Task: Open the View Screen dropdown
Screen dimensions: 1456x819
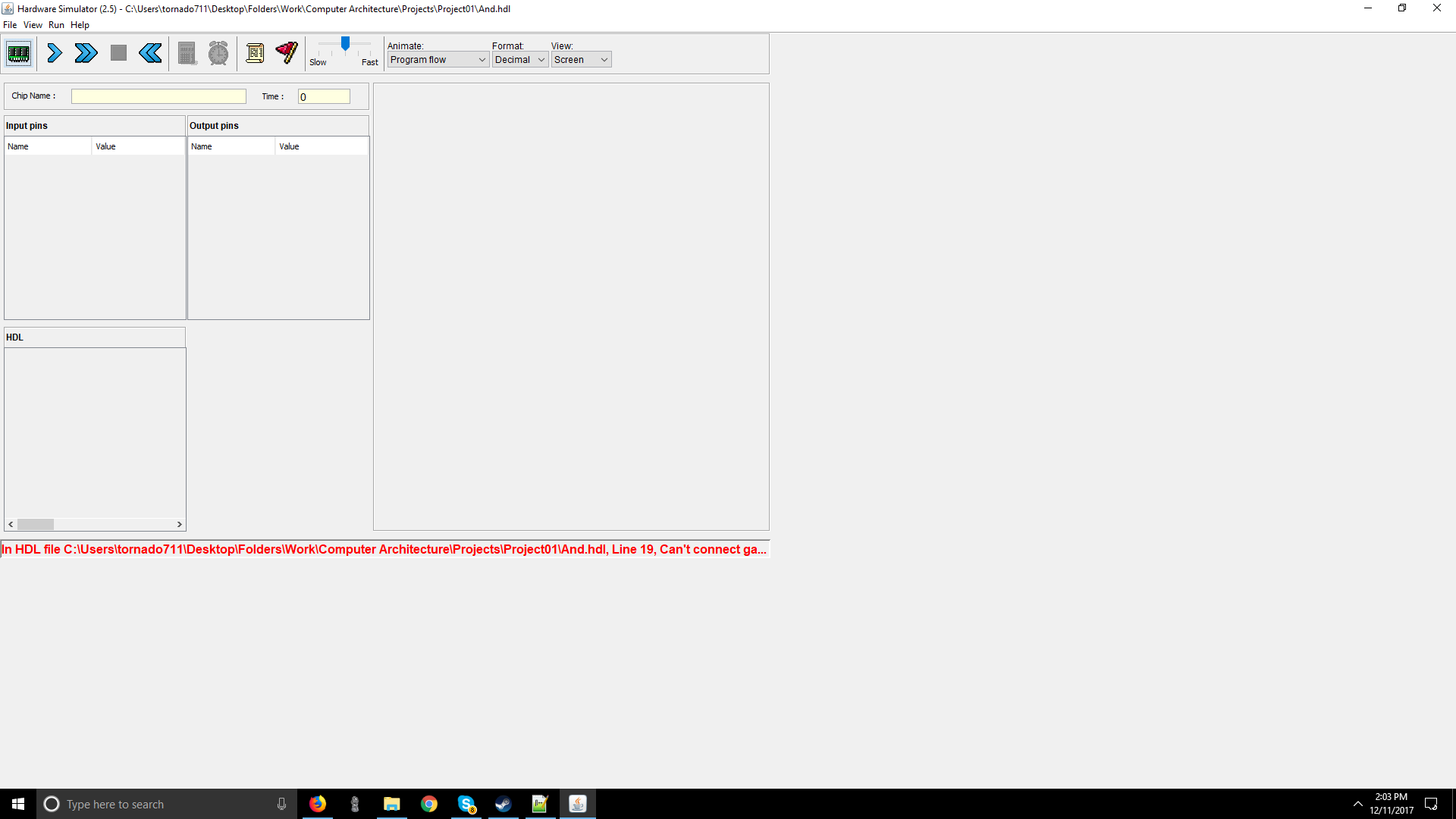Action: click(x=581, y=60)
